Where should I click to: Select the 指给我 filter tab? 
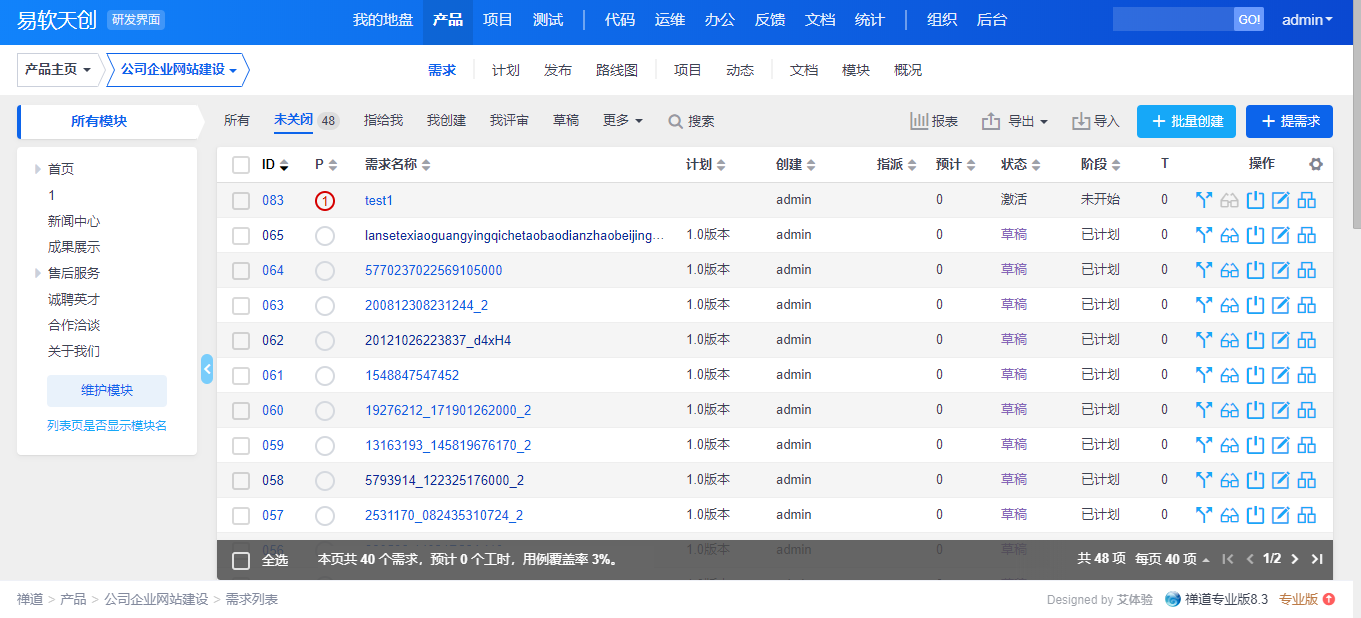pyautogui.click(x=383, y=120)
